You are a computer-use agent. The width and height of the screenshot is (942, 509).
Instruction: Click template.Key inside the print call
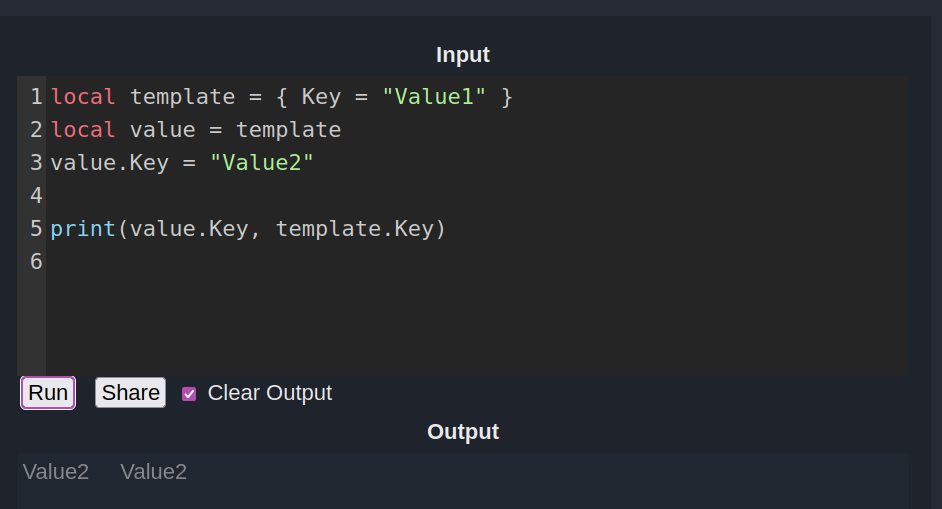(354, 229)
